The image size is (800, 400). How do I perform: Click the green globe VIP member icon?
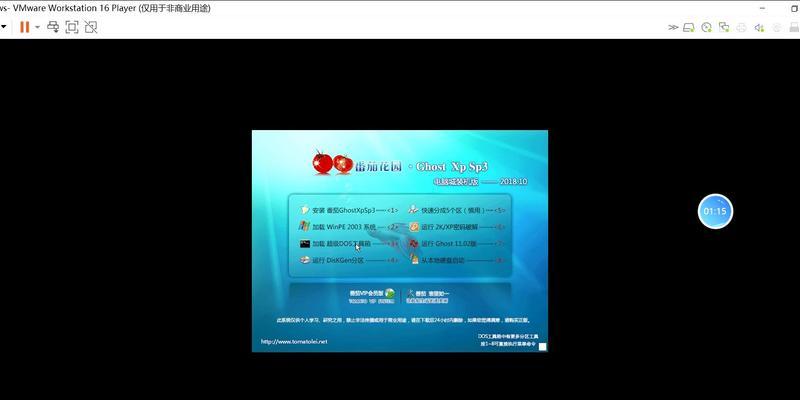(x=390, y=293)
